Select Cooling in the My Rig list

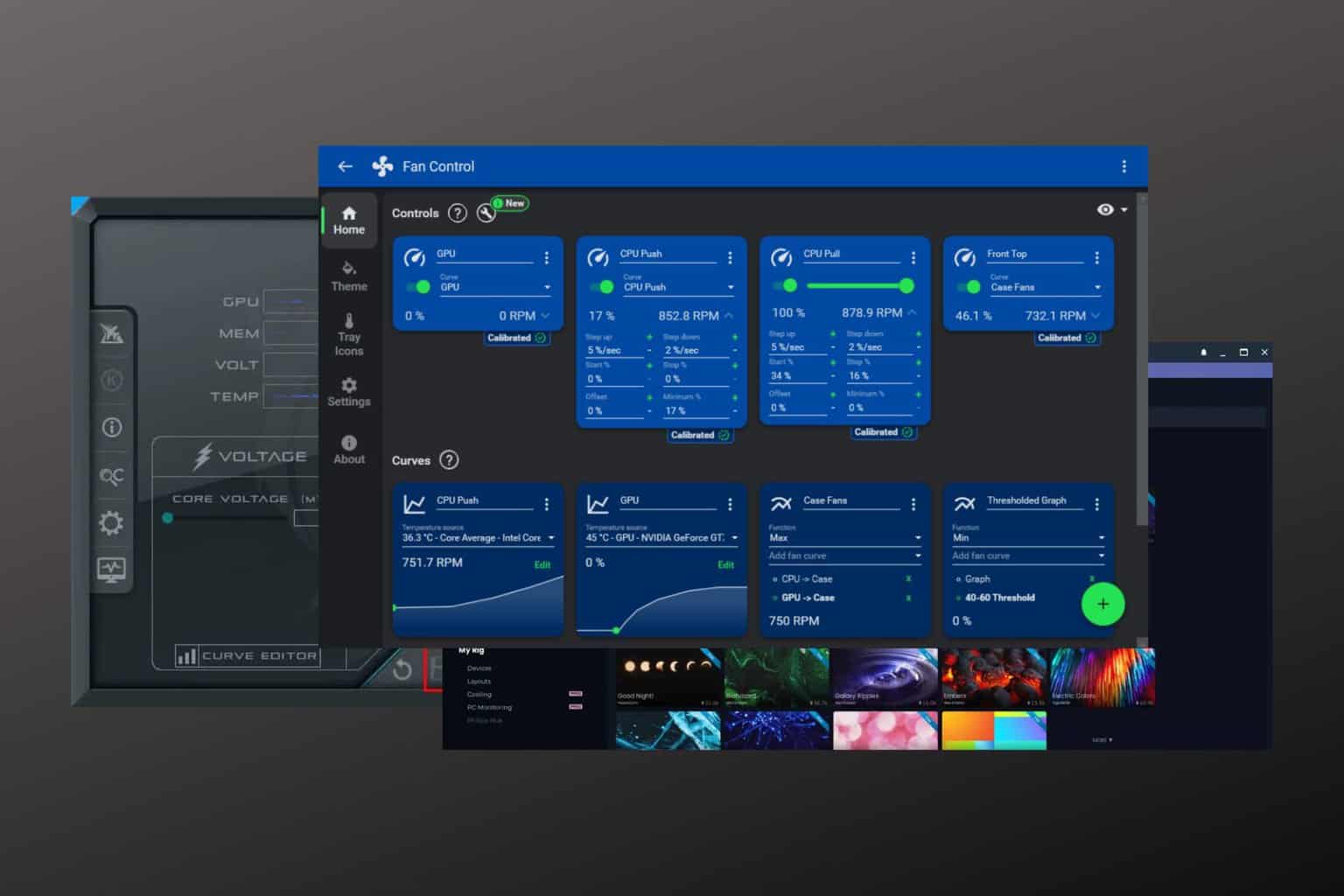pyautogui.click(x=479, y=695)
